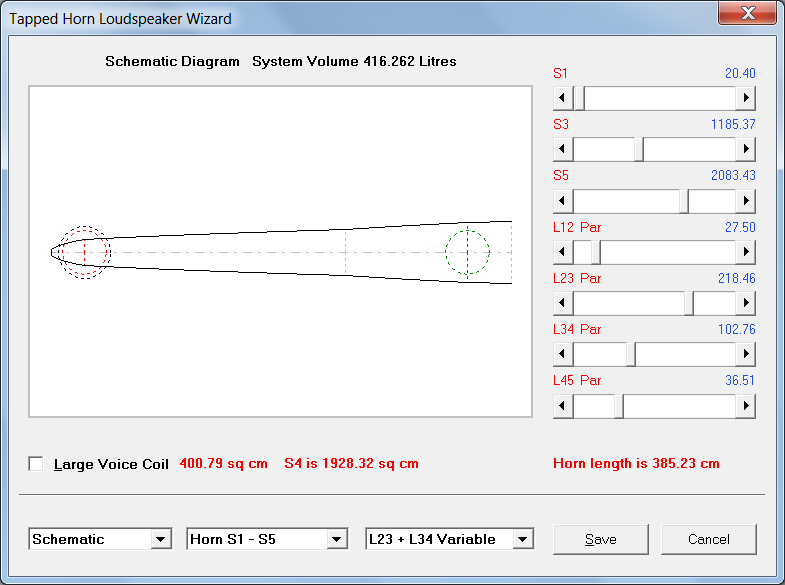Close the Tapped Horn Loudspeaker Wizard window

click(748, 13)
